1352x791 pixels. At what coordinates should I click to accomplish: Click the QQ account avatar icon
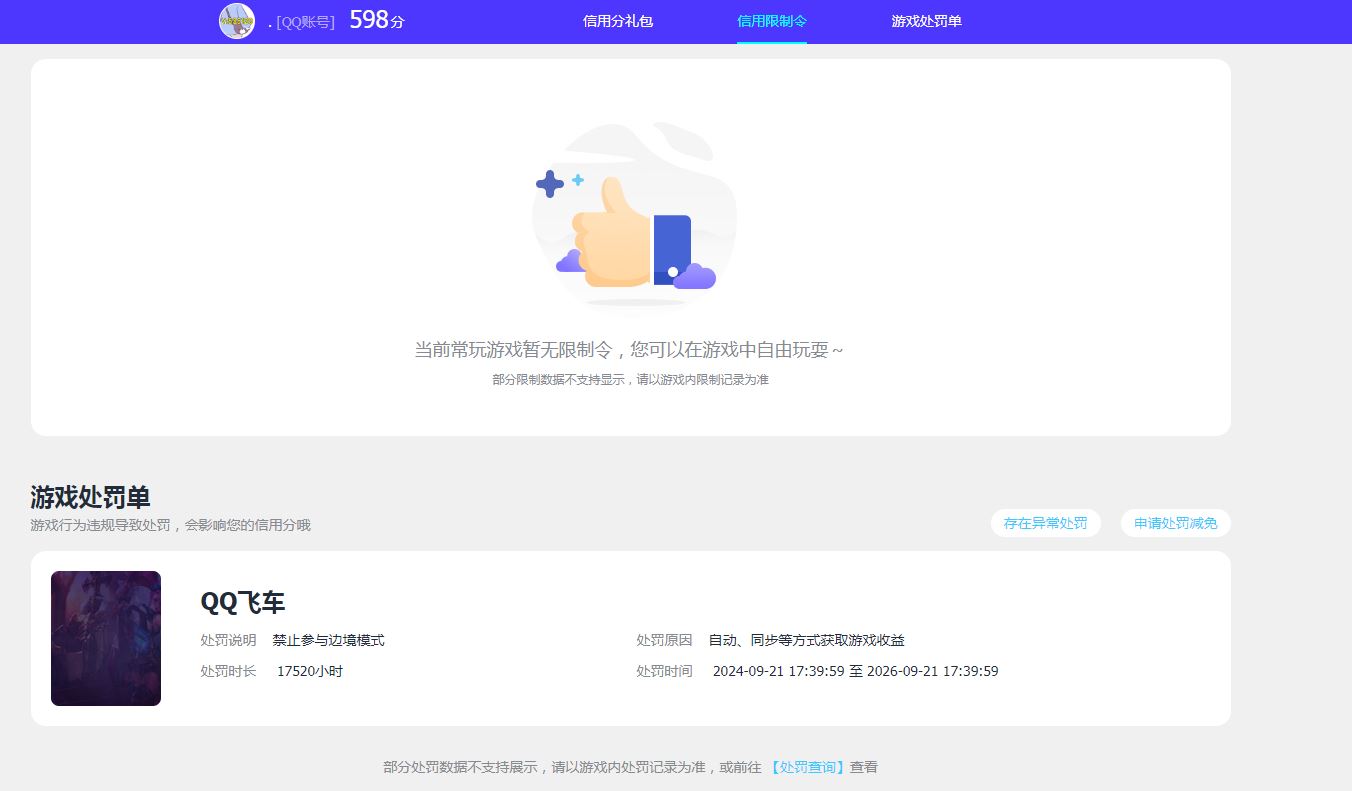[x=236, y=21]
